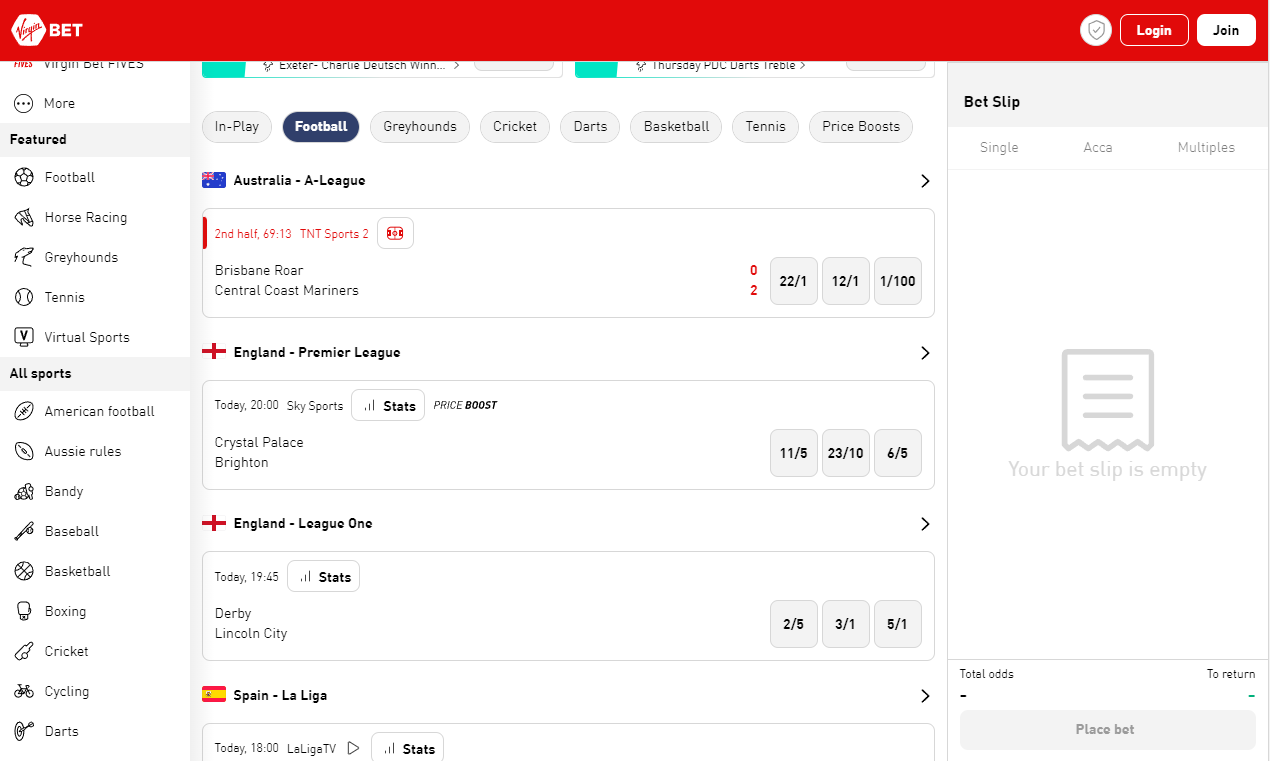Expand Spain - La Liga chevron
1270x761 pixels.
tap(925, 696)
